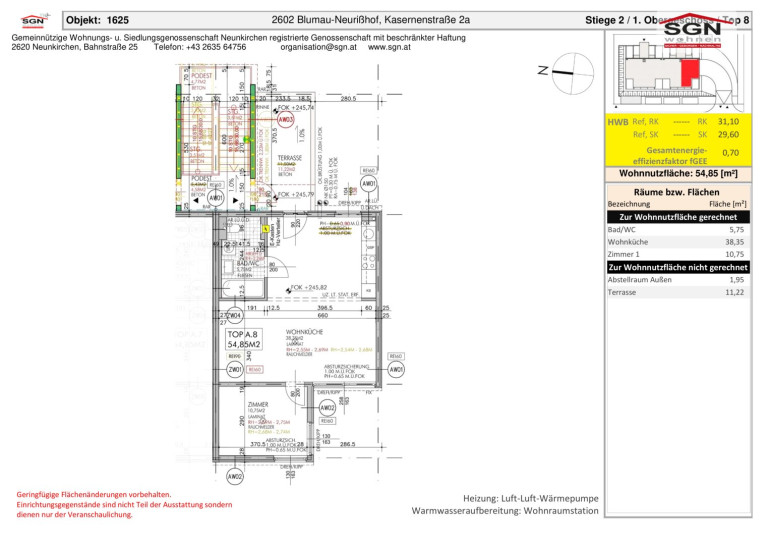Viewport: 770px width, 545px height.
Task: Click the ZW01 circle marker
Action: tap(234, 367)
